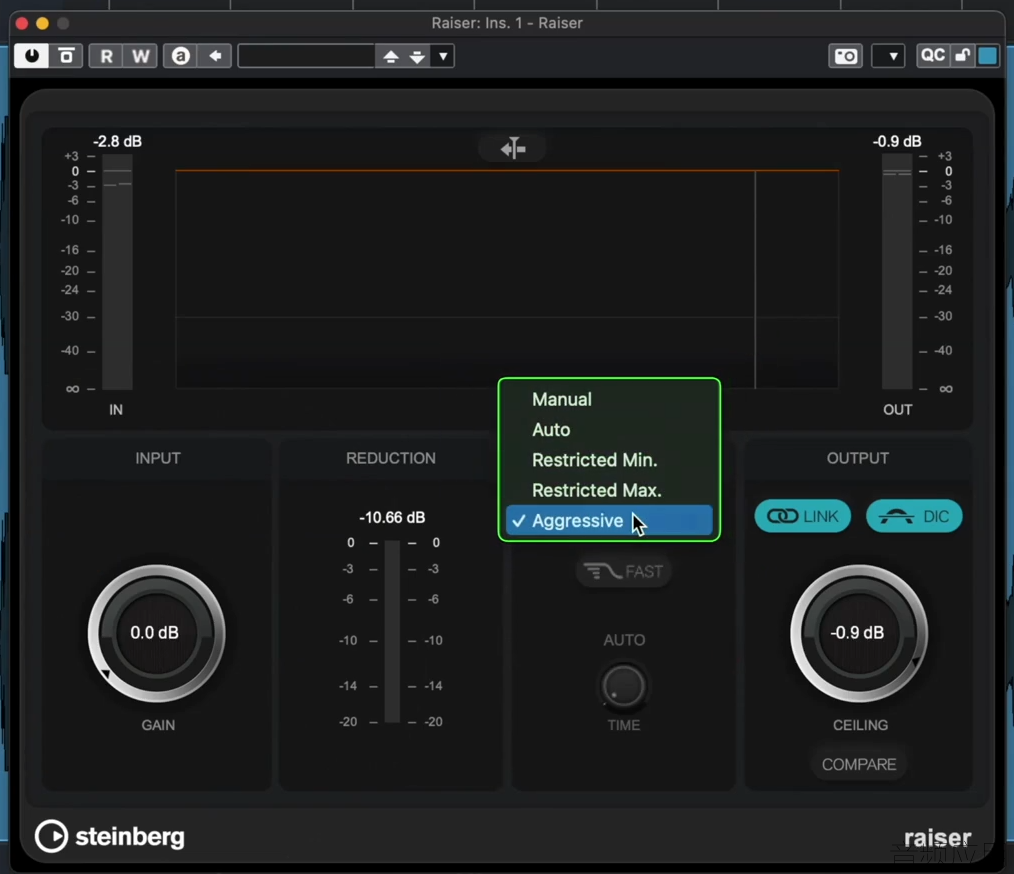Select Auto from the release menu
Viewport: 1014px width, 874px height.
[x=609, y=430]
